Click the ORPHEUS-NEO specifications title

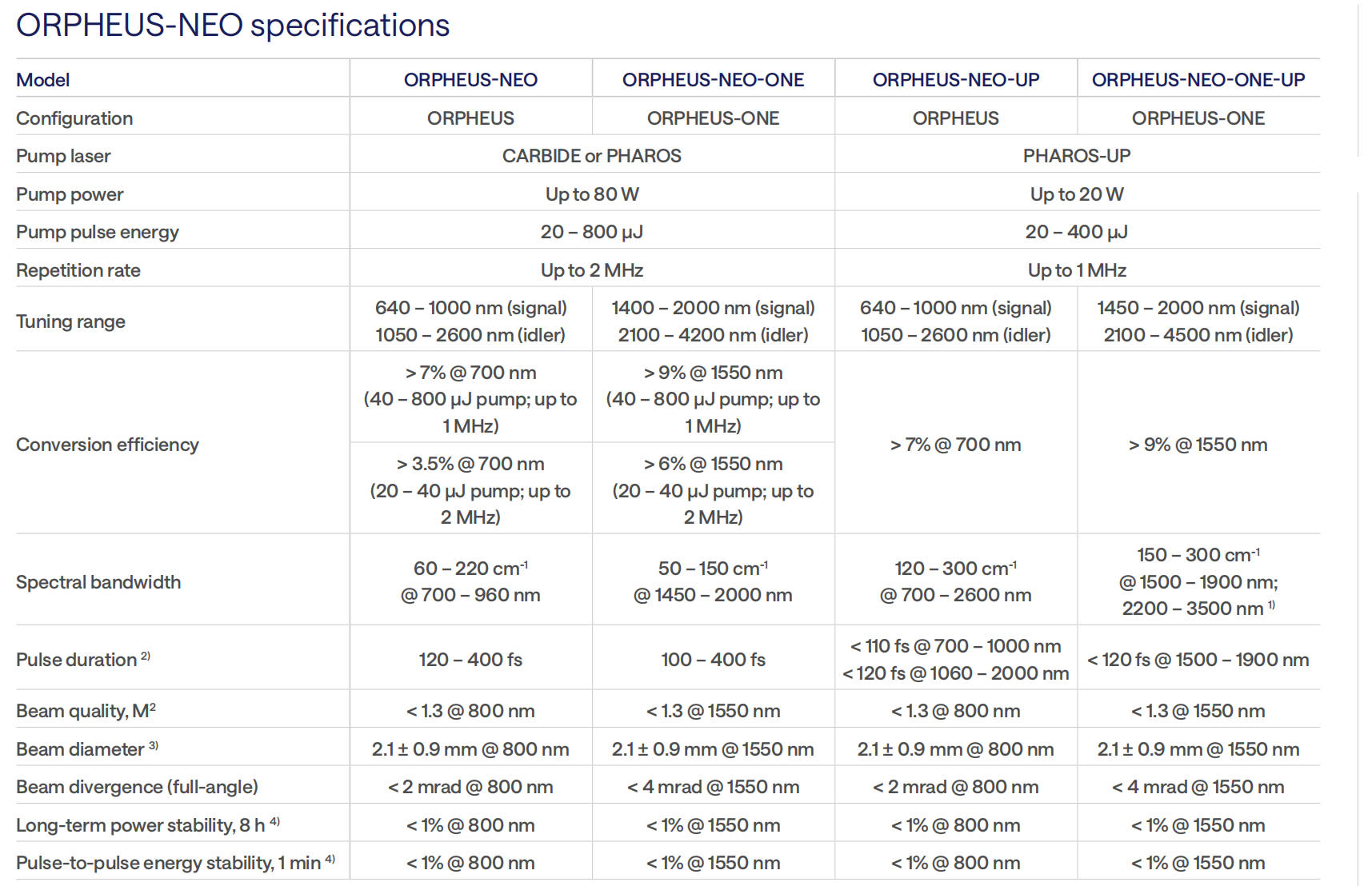point(233,26)
